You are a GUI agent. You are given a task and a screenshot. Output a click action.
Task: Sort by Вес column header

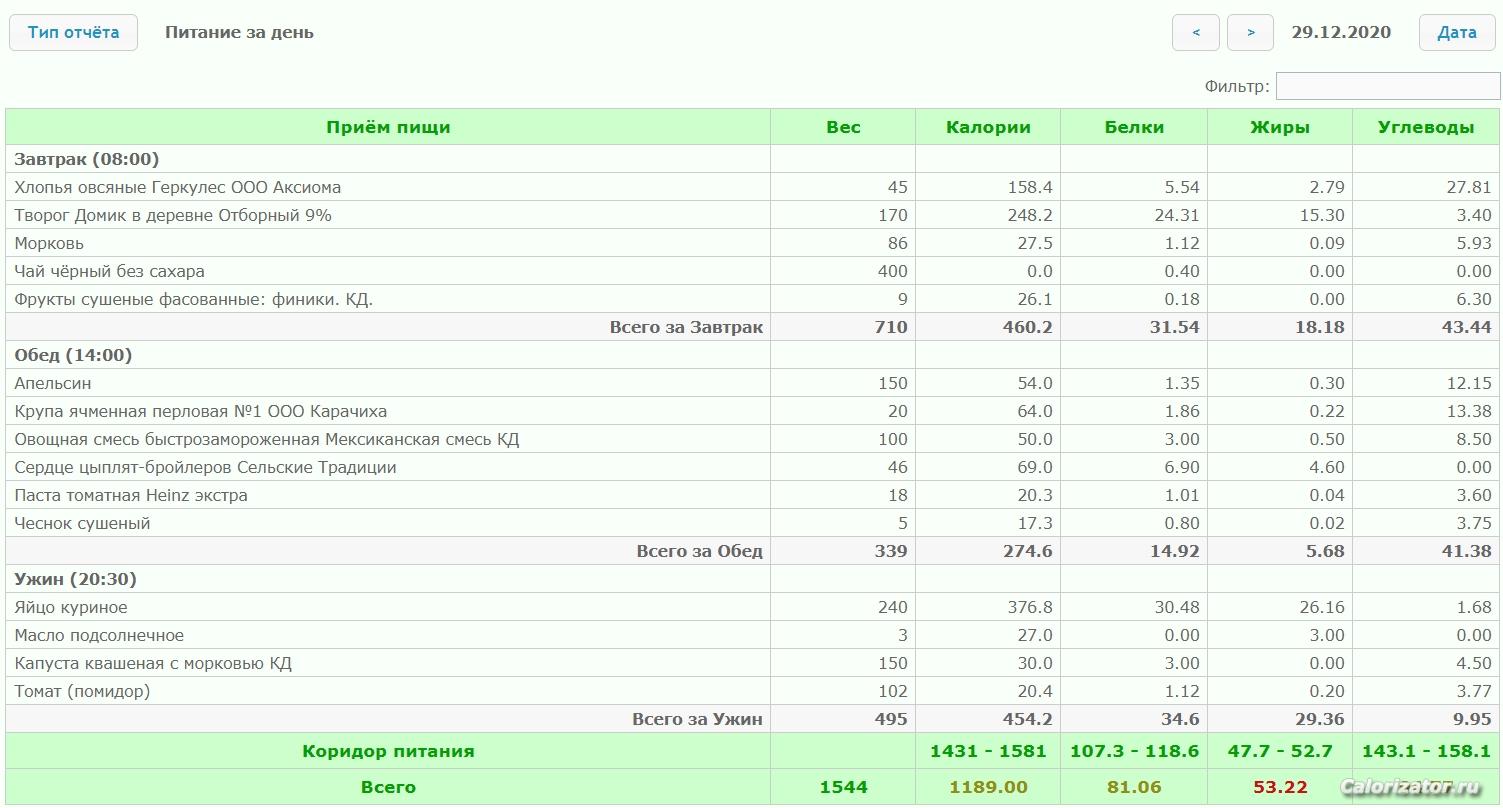point(843,127)
